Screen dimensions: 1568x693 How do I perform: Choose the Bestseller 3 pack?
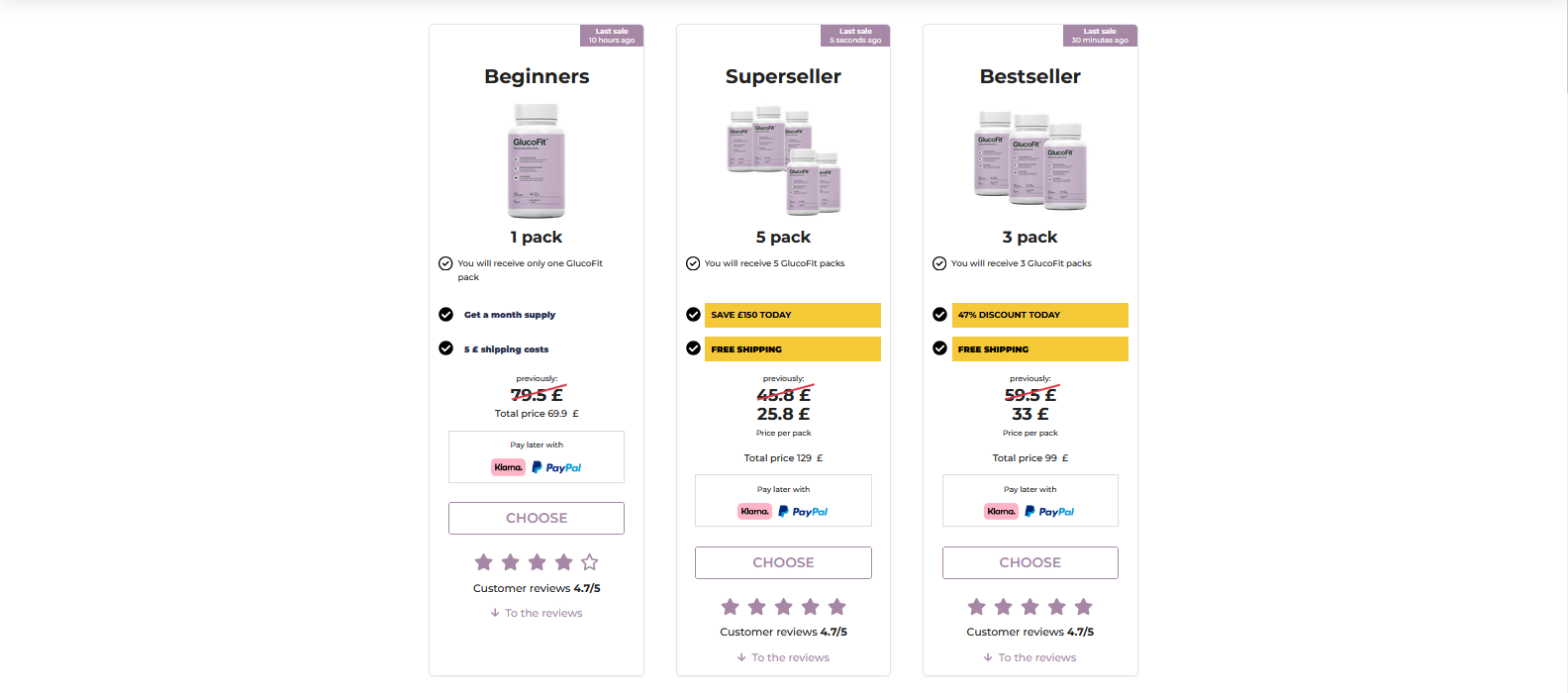1030,562
